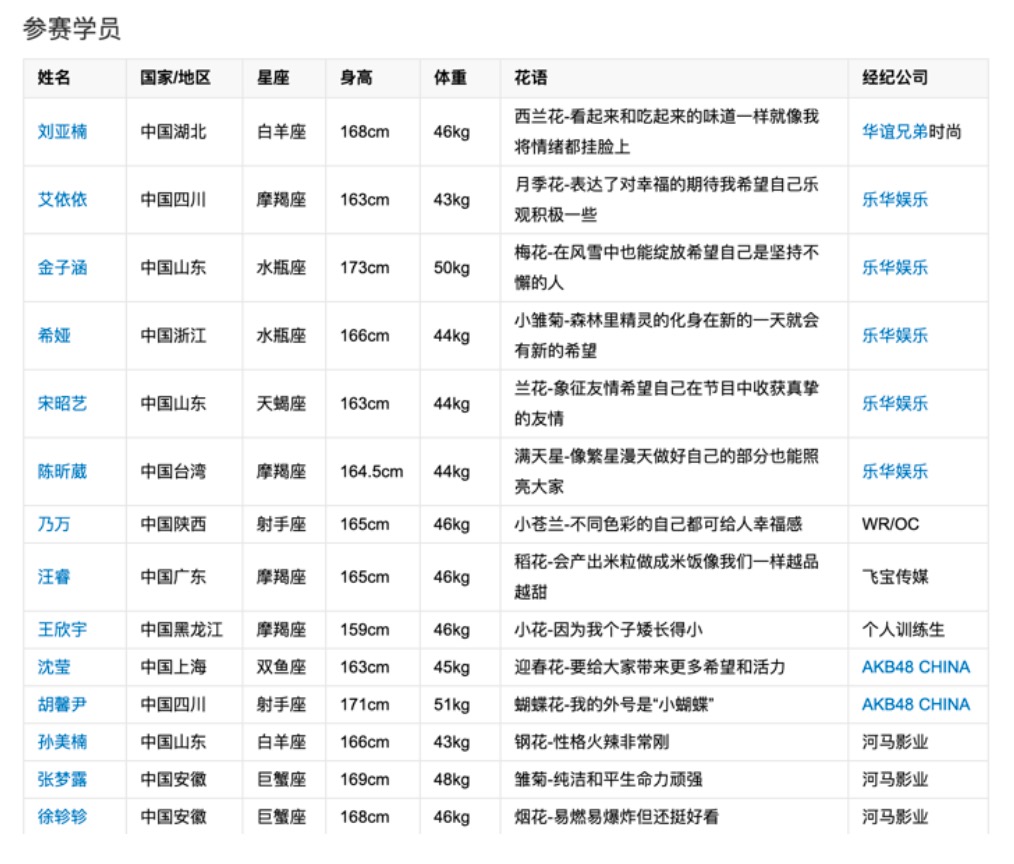Click the 金子涵 name link
The image size is (1014, 864).
62,268
